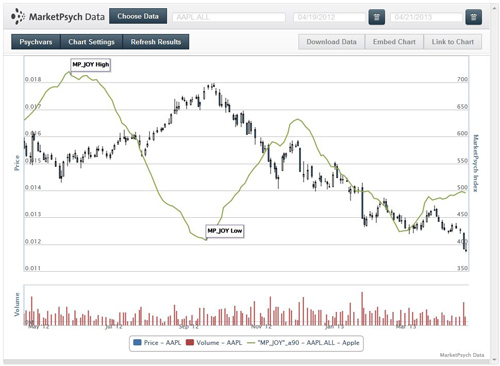Open calendar picker beside 04/21/2013 end date

[x=473, y=17]
